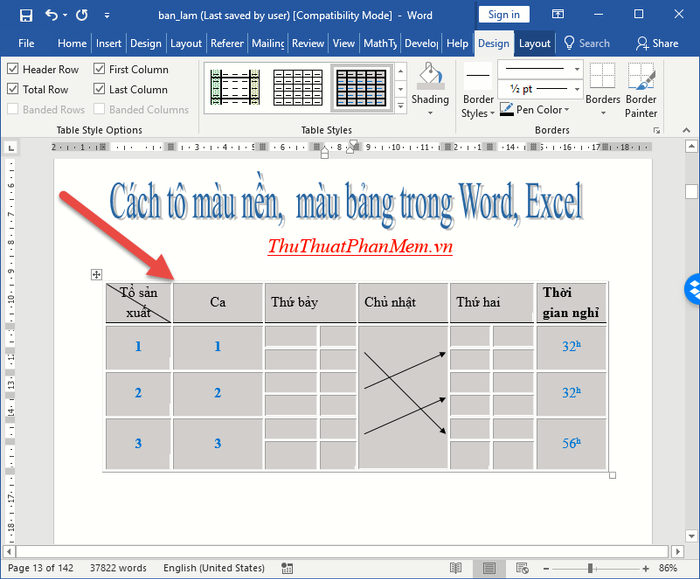The height and width of the screenshot is (579, 700).
Task: Open the Review ribbon tab
Action: pyautogui.click(x=308, y=43)
